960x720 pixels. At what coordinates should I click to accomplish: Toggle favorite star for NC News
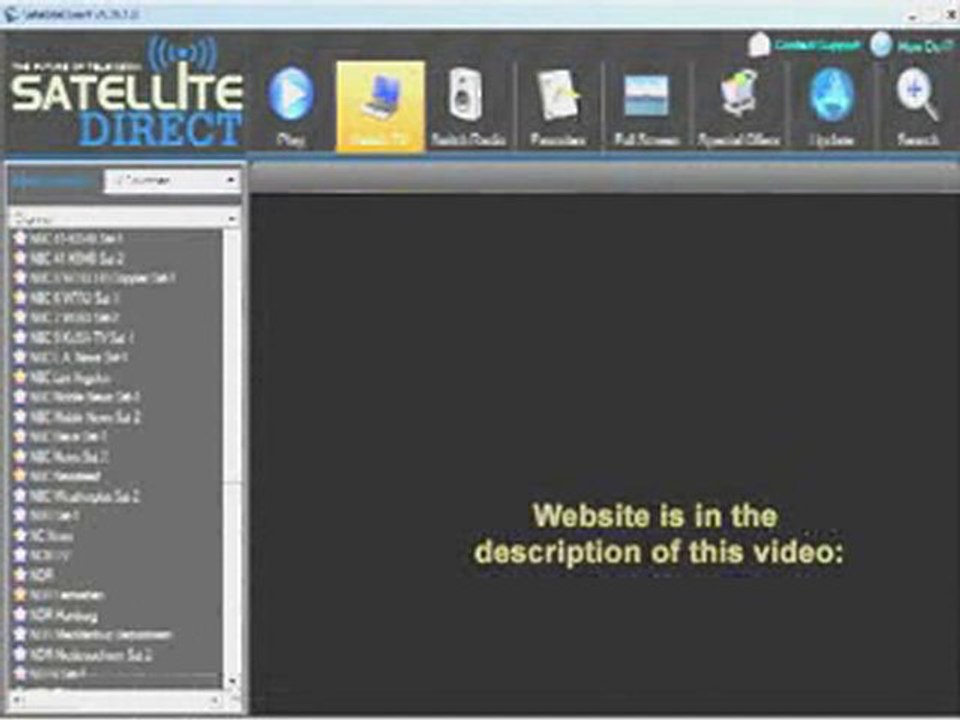tap(20, 535)
